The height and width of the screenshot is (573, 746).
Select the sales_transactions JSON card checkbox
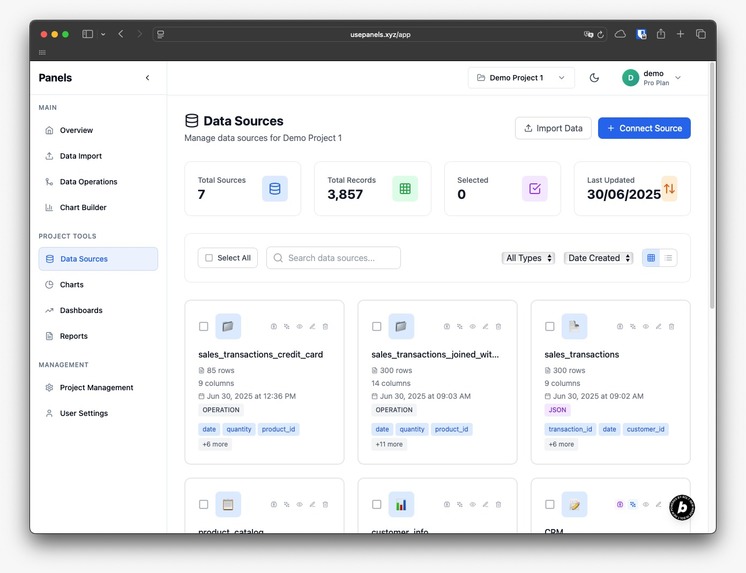(x=550, y=326)
